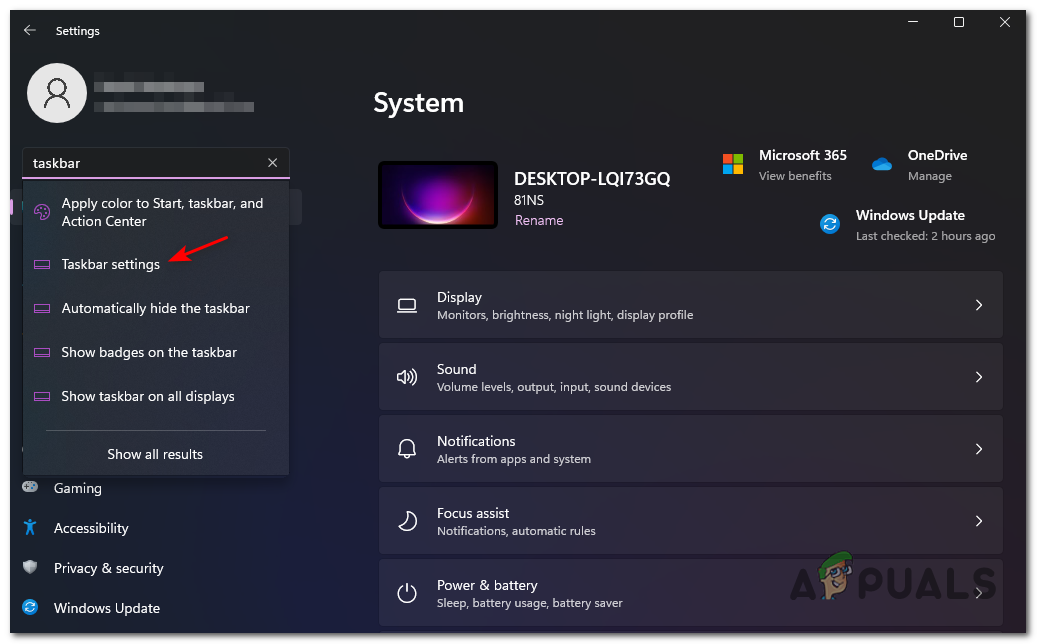Click inside the settings search field

140,163
